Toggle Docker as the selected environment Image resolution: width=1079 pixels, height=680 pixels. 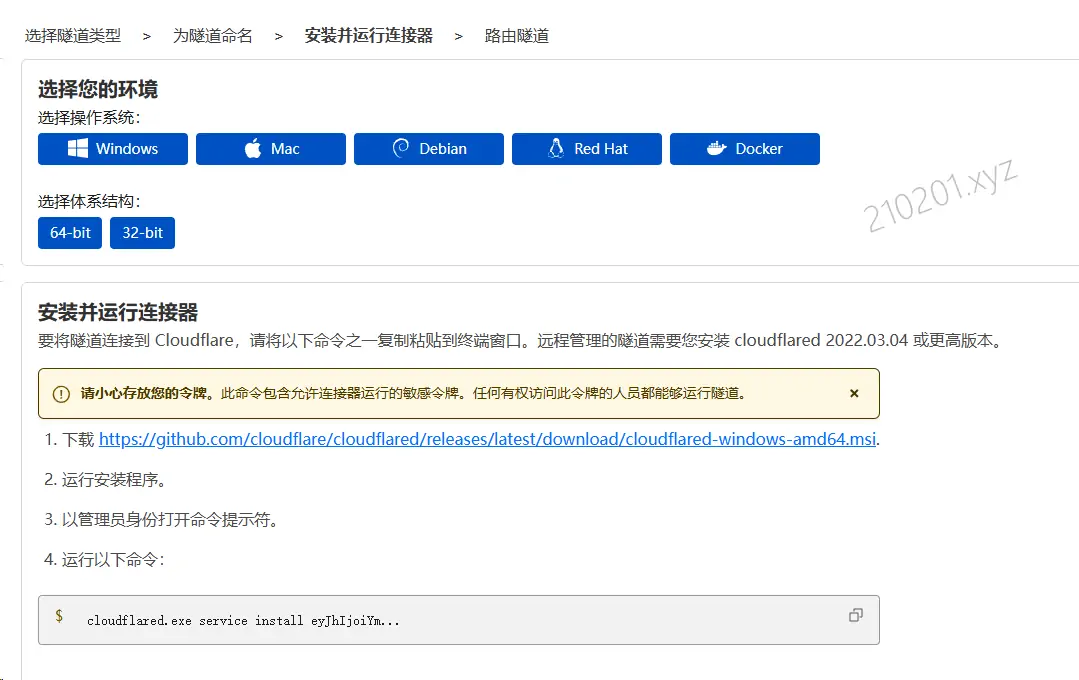pyautogui.click(x=744, y=149)
